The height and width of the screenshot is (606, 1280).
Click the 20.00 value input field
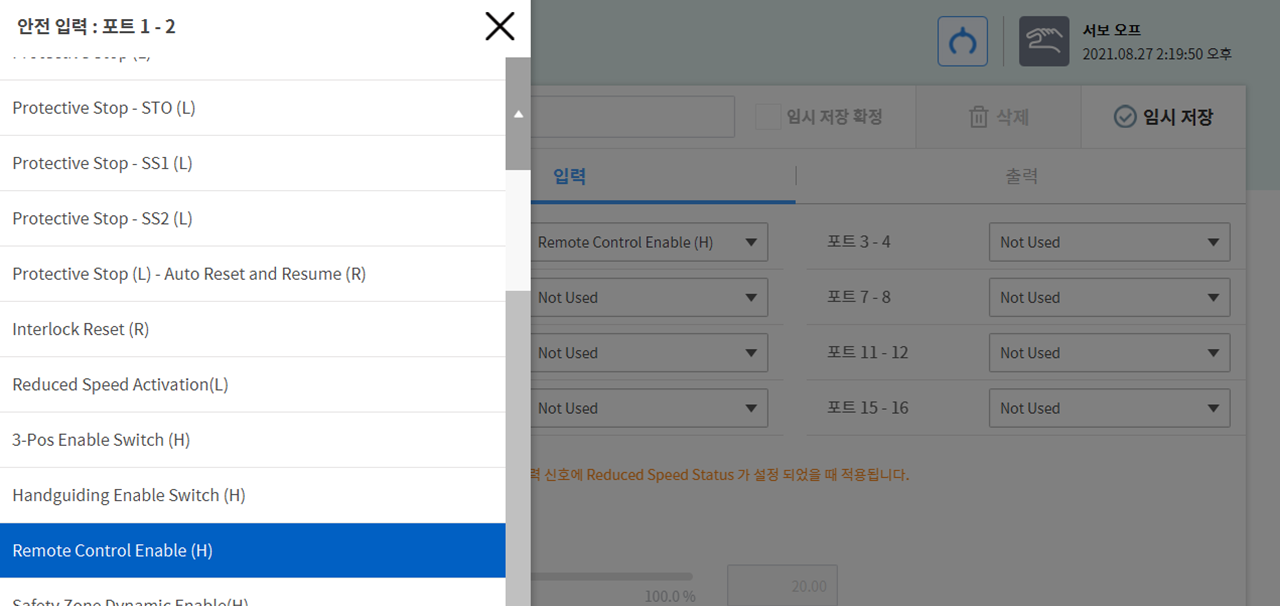click(x=782, y=586)
